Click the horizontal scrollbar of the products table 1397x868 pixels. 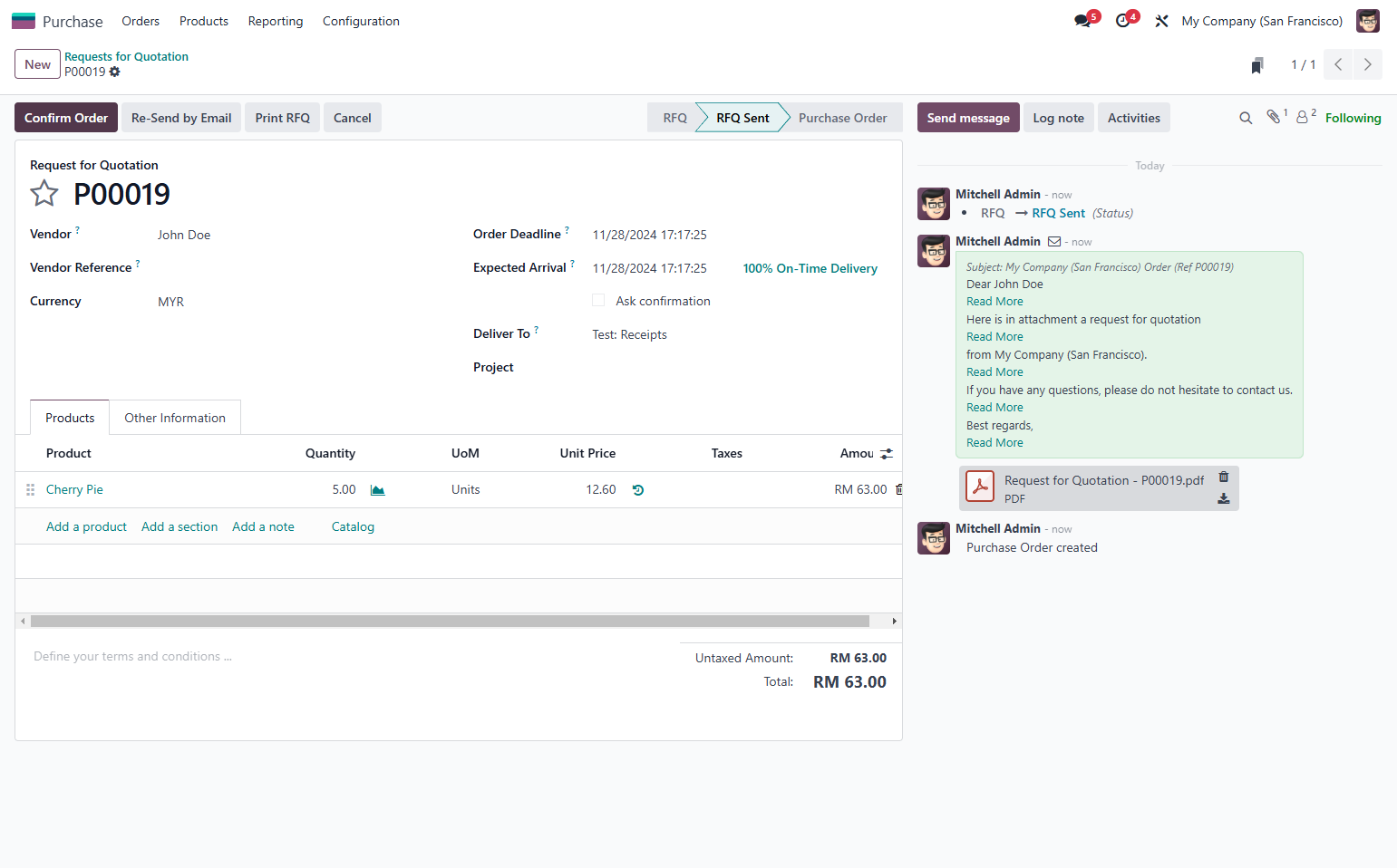click(x=450, y=621)
